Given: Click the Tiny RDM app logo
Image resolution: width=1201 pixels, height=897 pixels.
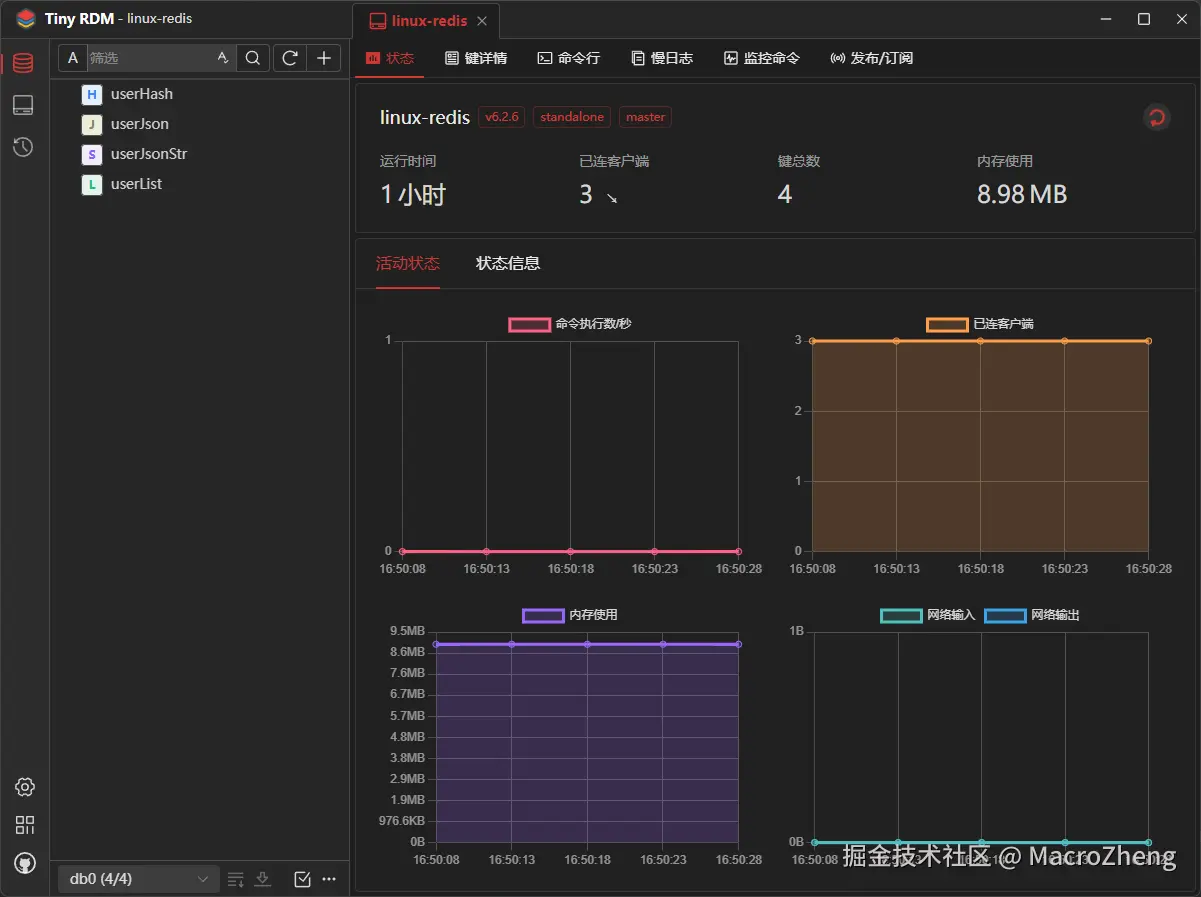Looking at the screenshot, I should click(x=26, y=19).
